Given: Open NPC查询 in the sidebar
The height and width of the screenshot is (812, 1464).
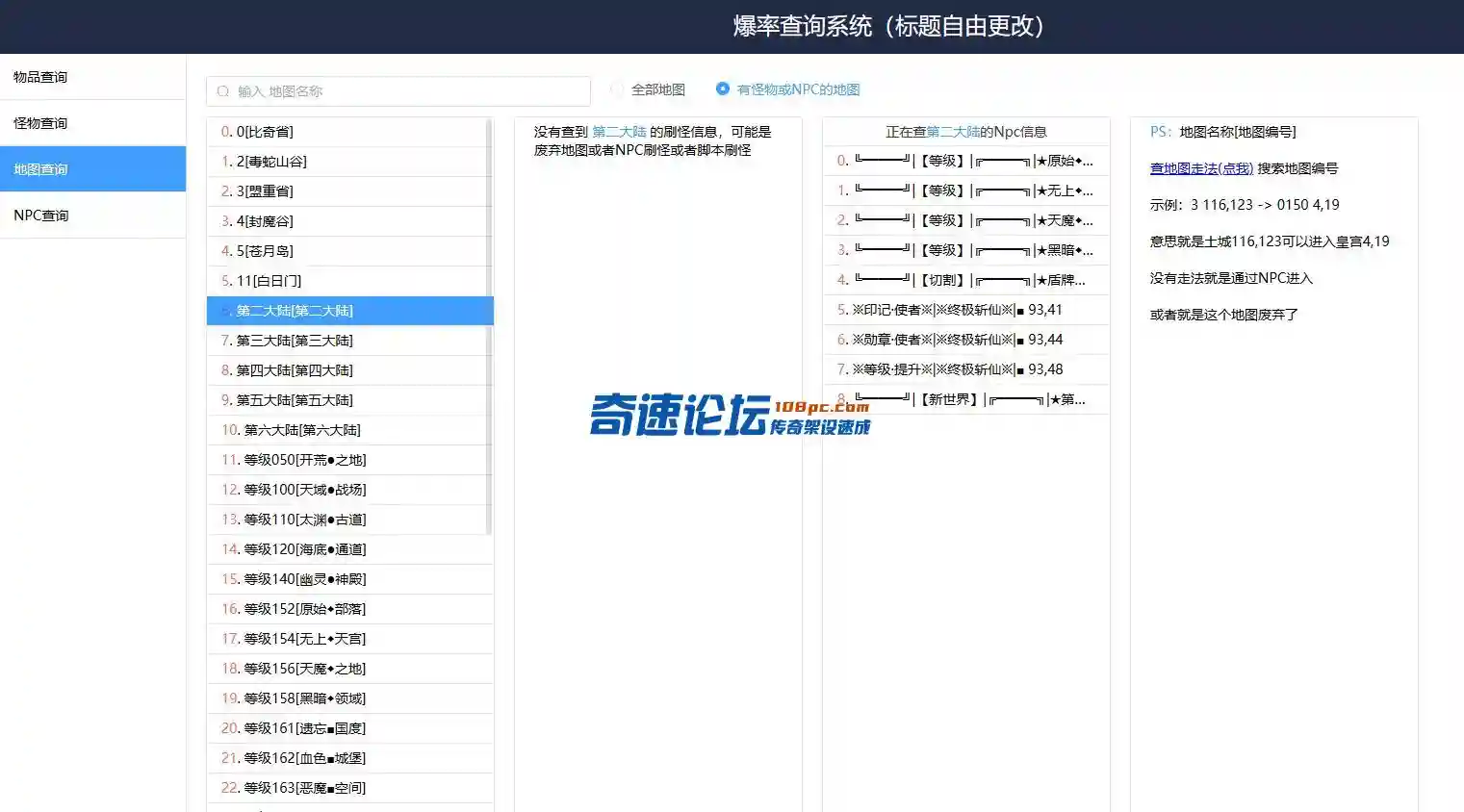Looking at the screenshot, I should pyautogui.click(x=92, y=216).
